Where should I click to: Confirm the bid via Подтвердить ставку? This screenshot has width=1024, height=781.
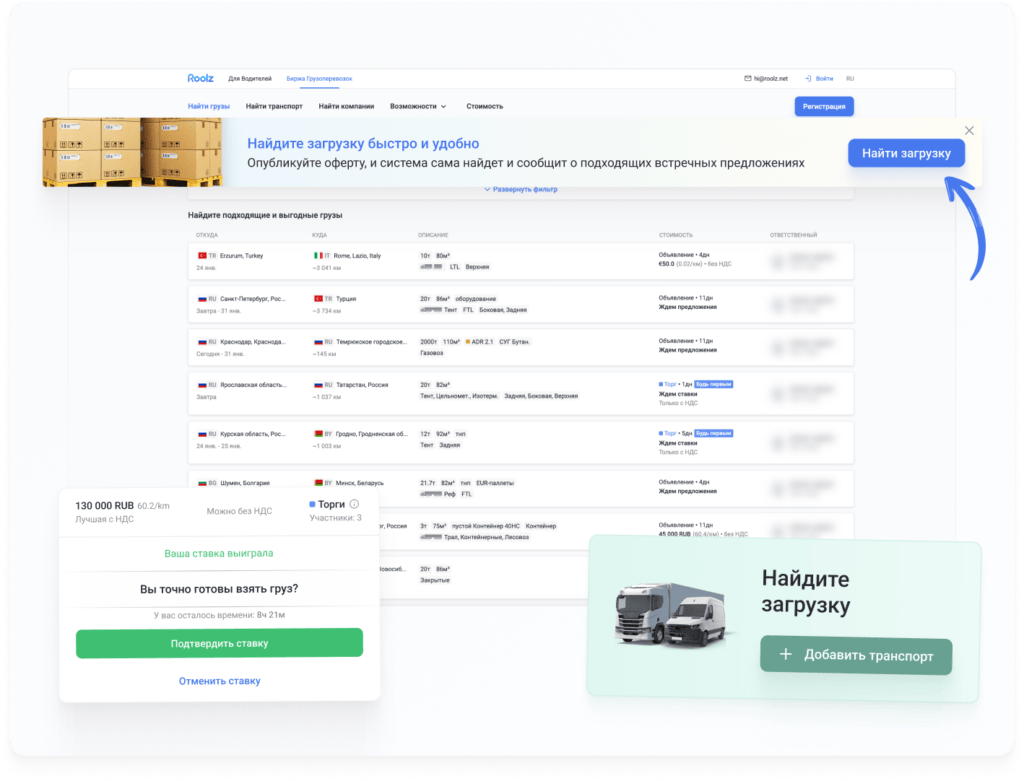point(219,643)
